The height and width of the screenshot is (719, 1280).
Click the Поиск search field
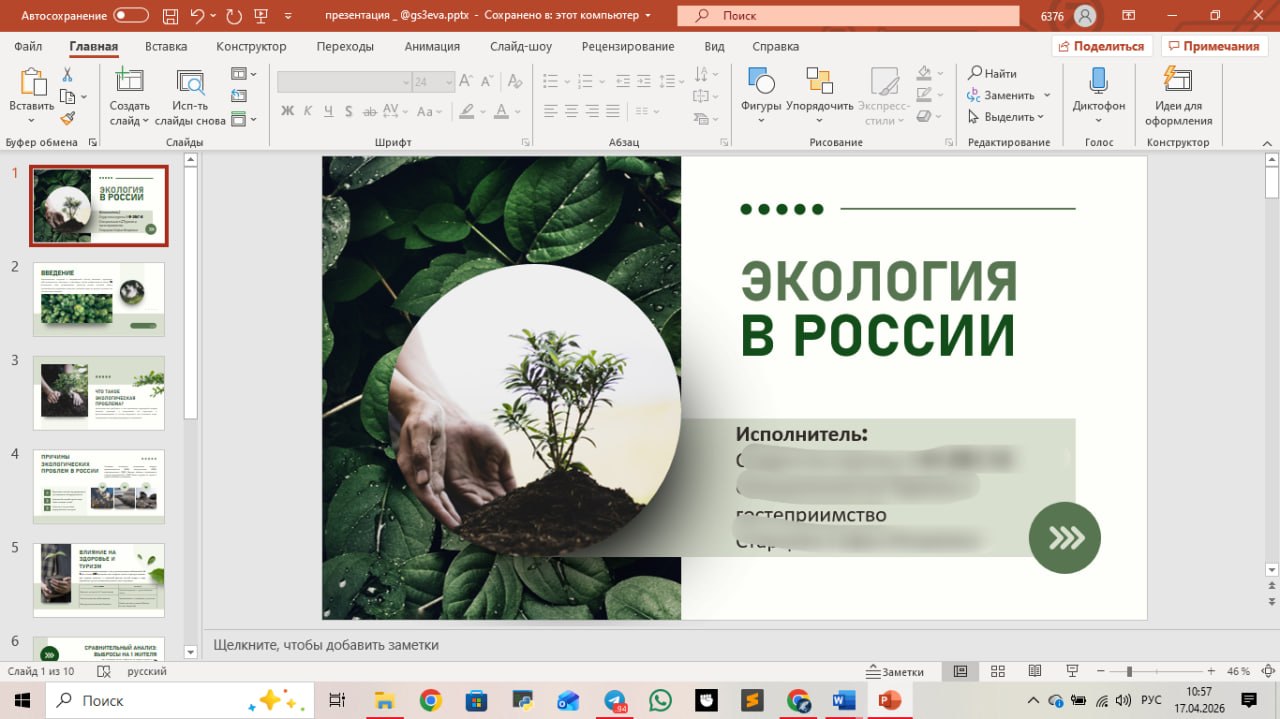click(x=848, y=16)
